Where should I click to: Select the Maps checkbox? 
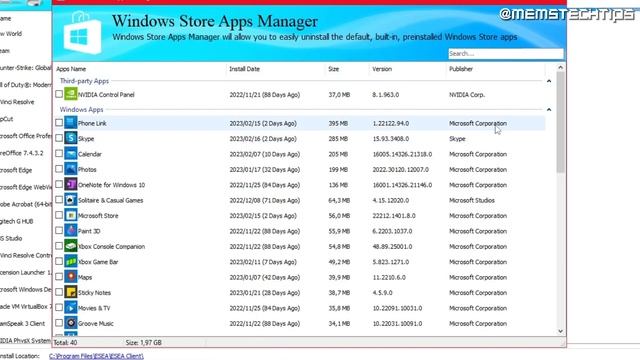59,277
